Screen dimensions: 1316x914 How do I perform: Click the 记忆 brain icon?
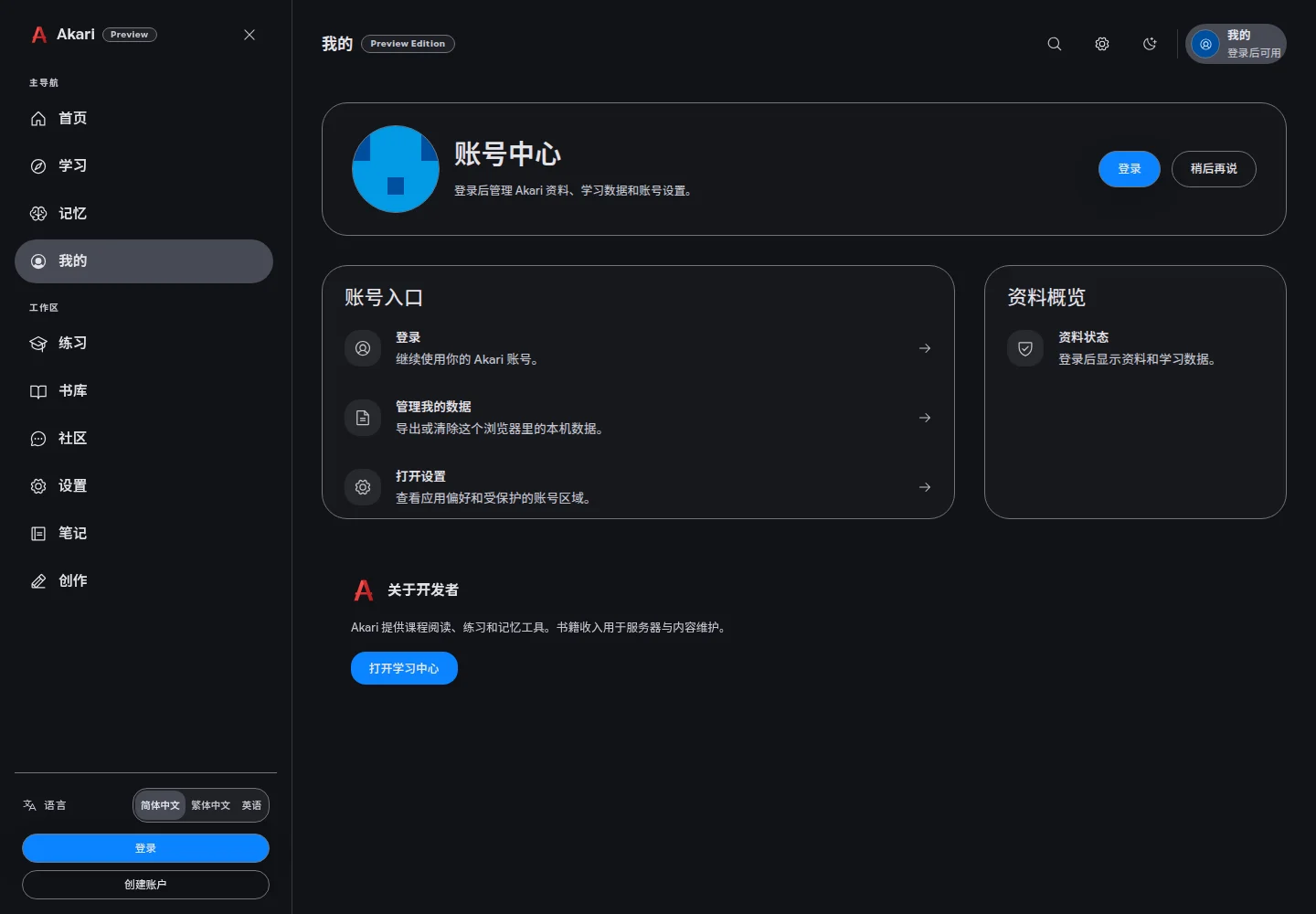tap(38, 214)
